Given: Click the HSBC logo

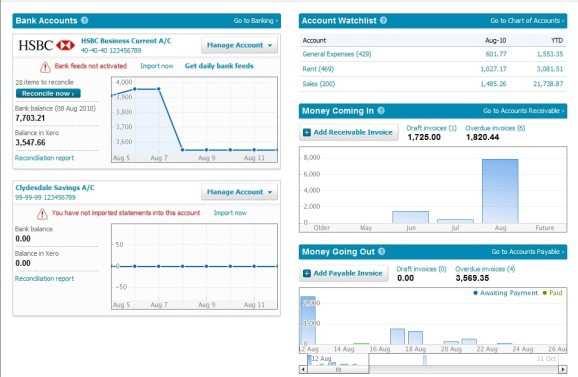Looking at the screenshot, I should coord(46,45).
